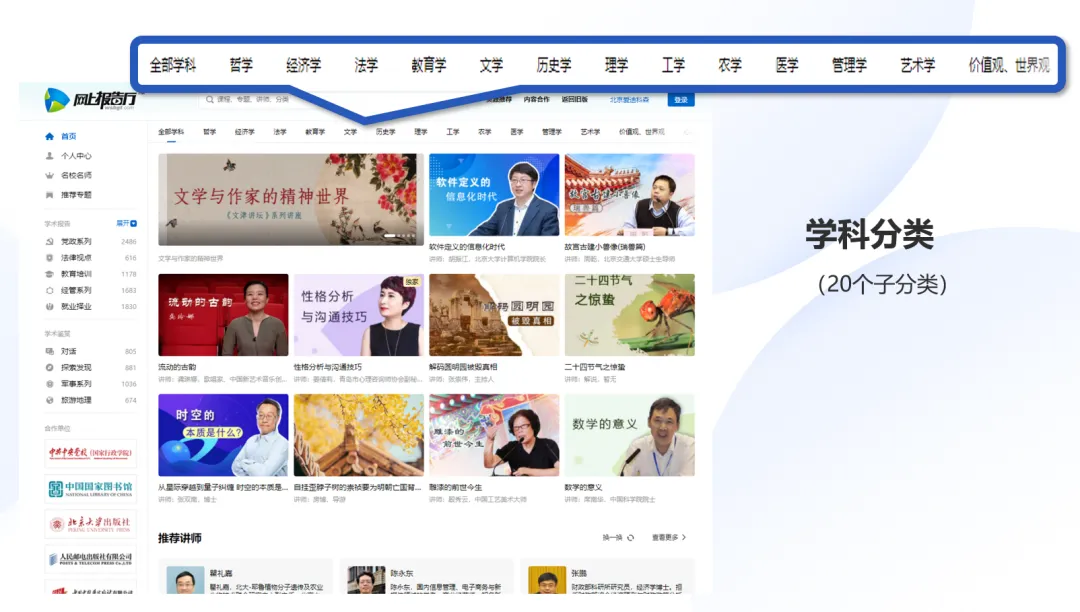Viewport: 1080px width, 612px height.
Task: Select the 名校名师 crown icon
Action: click(50, 175)
